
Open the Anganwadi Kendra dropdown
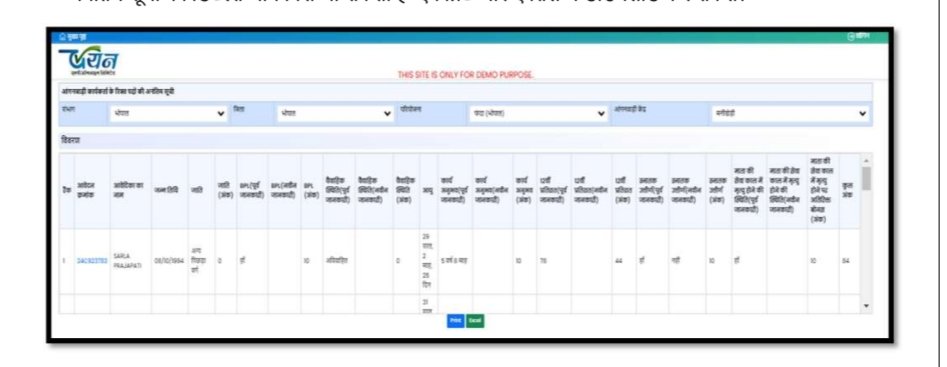pyautogui.click(x=789, y=113)
